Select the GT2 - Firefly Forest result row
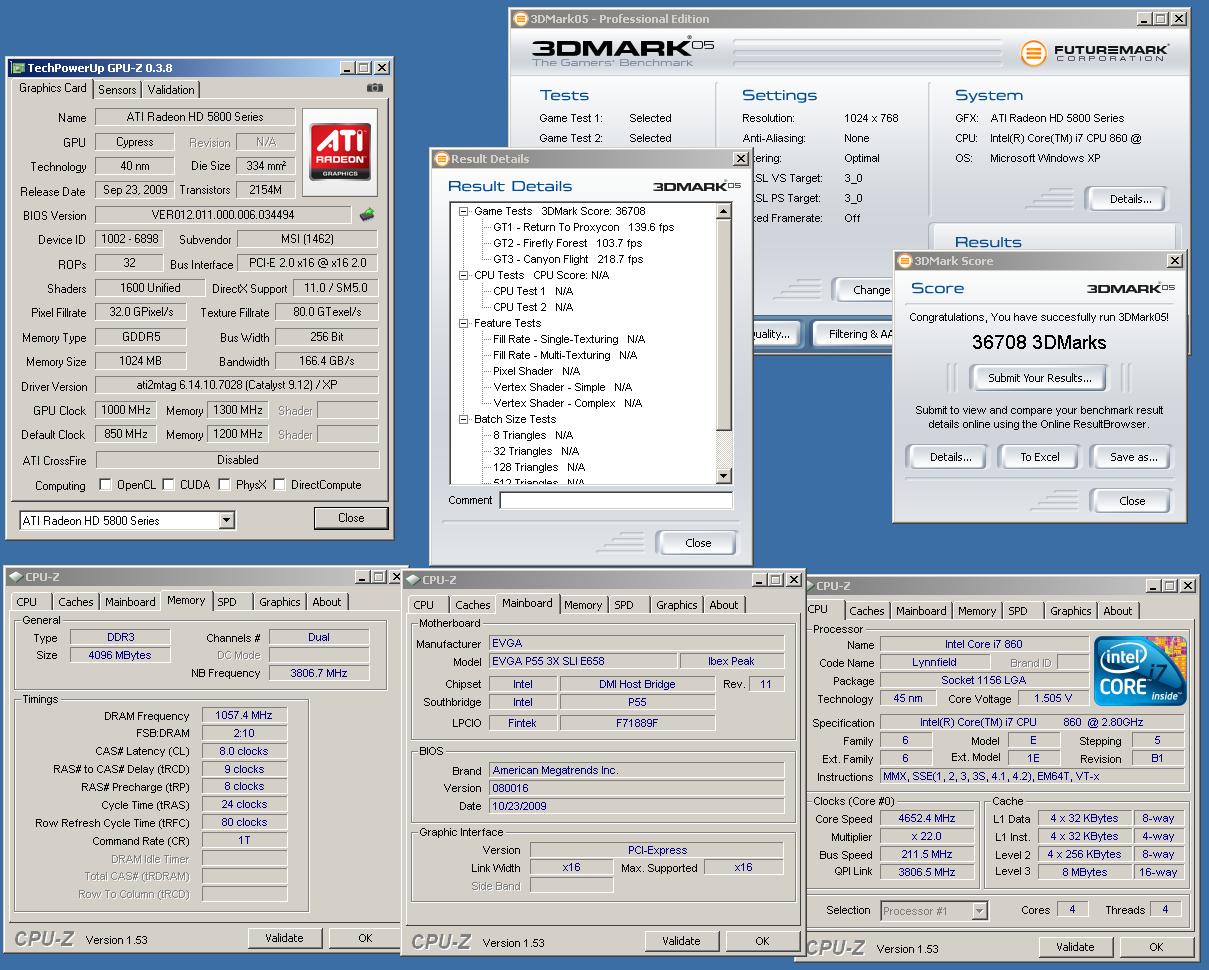Image resolution: width=1209 pixels, height=970 pixels. pyautogui.click(x=567, y=243)
